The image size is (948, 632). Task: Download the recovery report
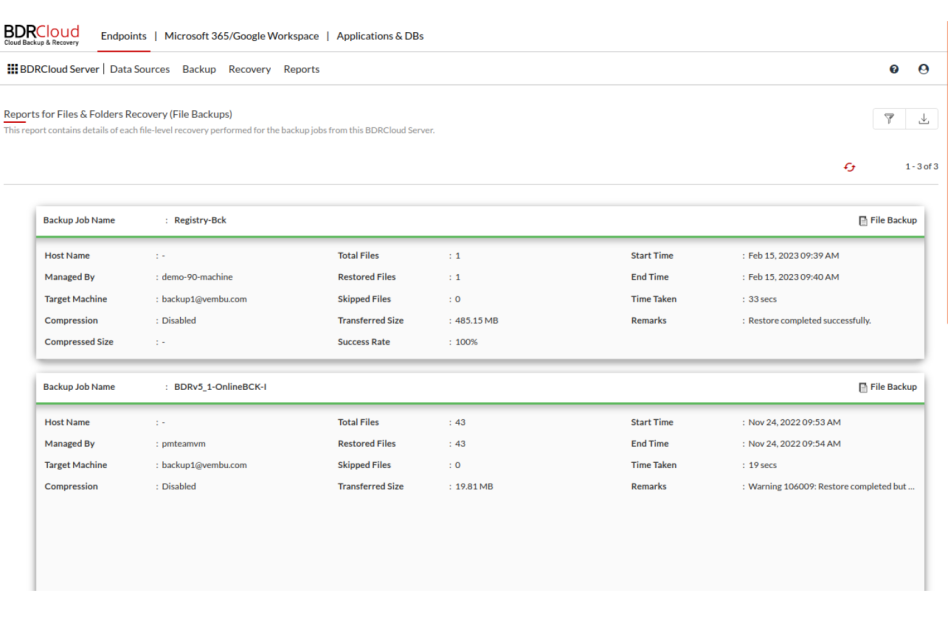(x=923, y=119)
